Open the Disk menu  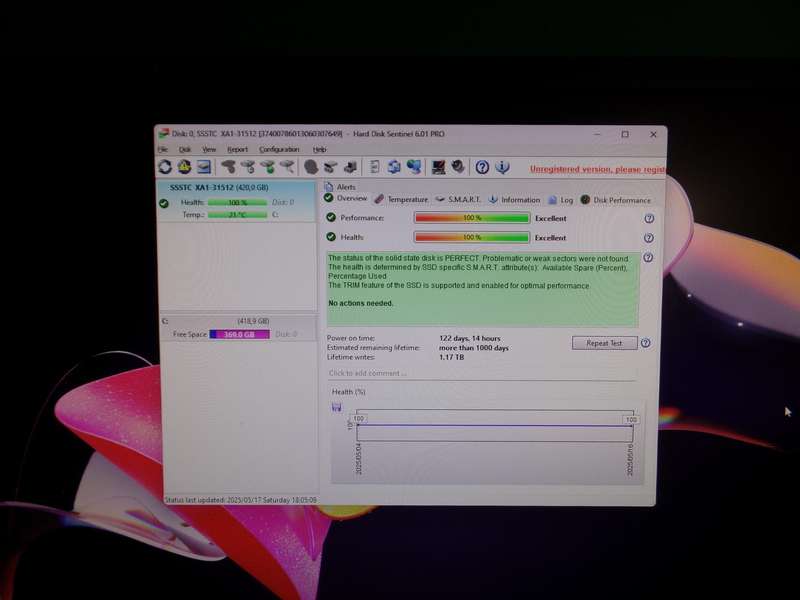click(185, 149)
